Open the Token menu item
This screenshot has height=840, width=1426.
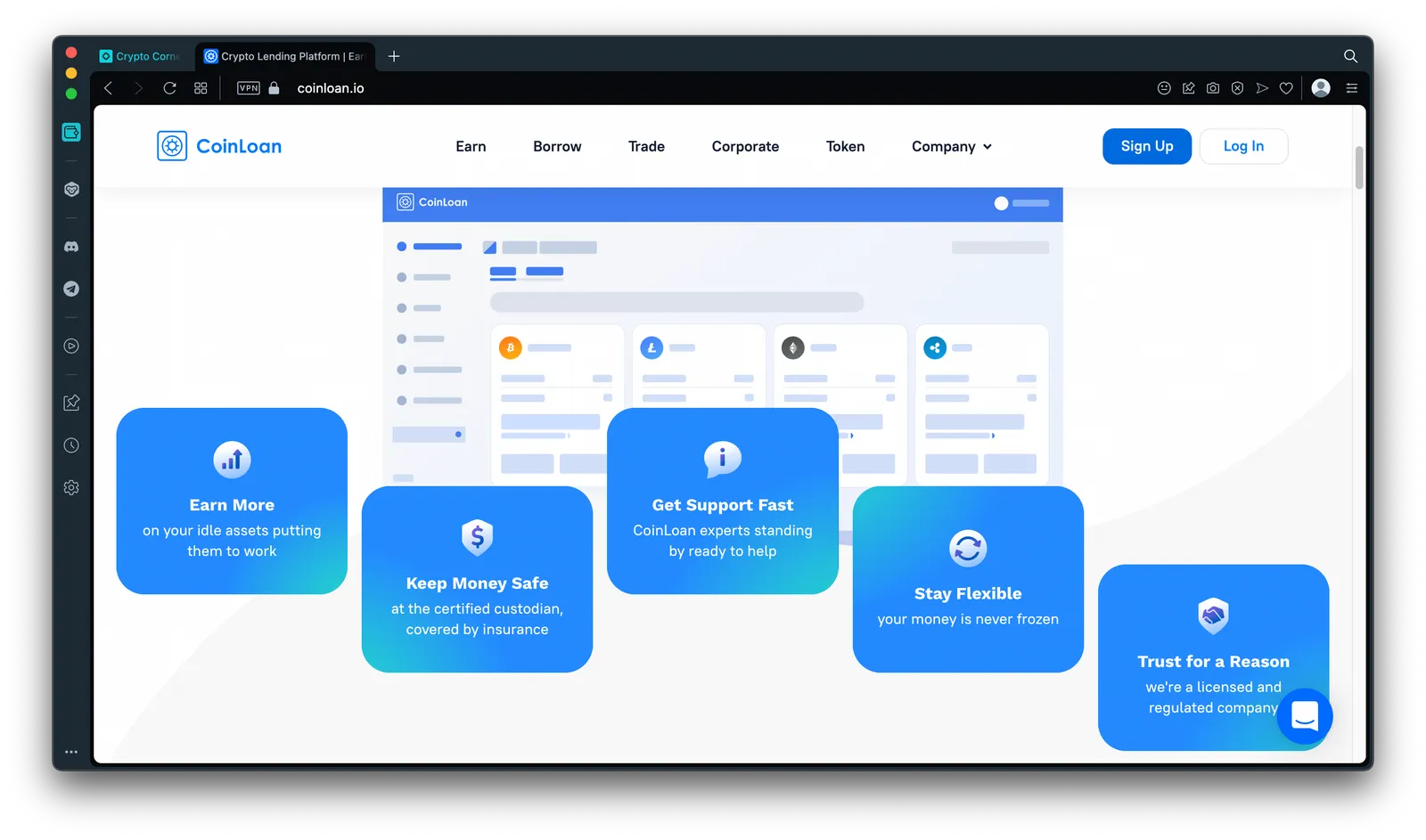845,147
